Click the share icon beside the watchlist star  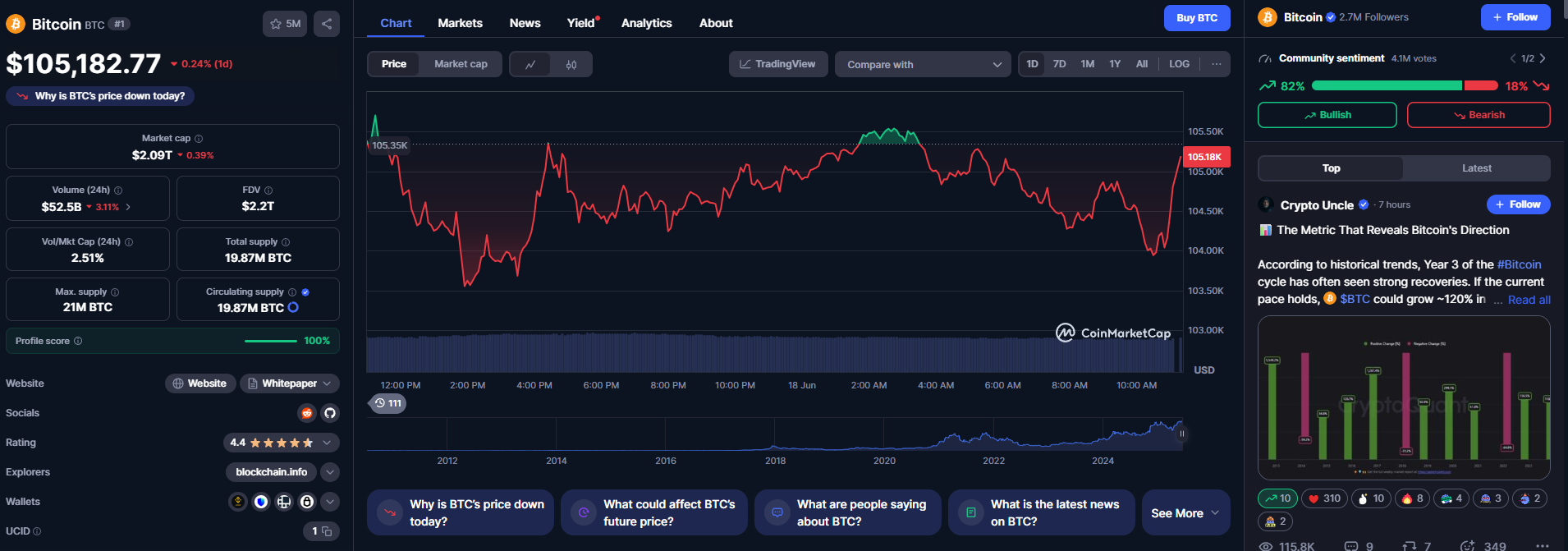[x=327, y=24]
